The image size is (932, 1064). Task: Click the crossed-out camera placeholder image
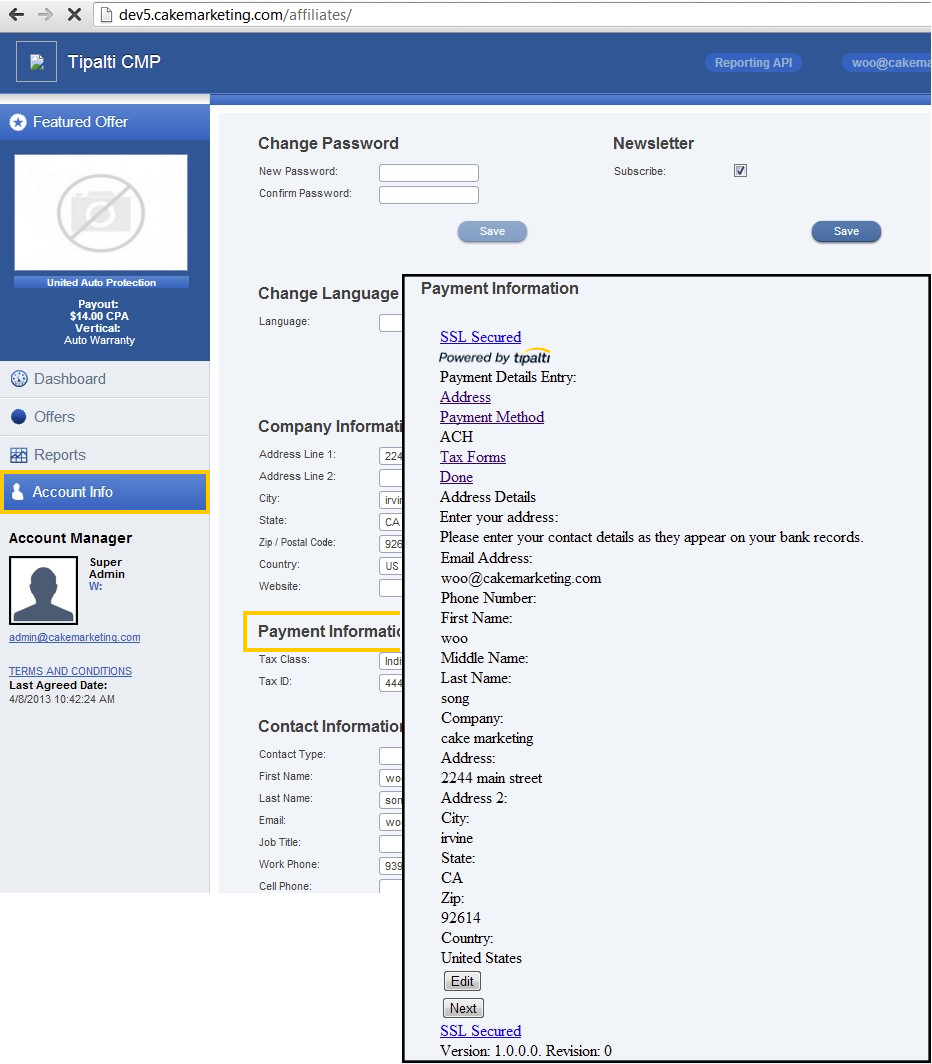[x=101, y=213]
